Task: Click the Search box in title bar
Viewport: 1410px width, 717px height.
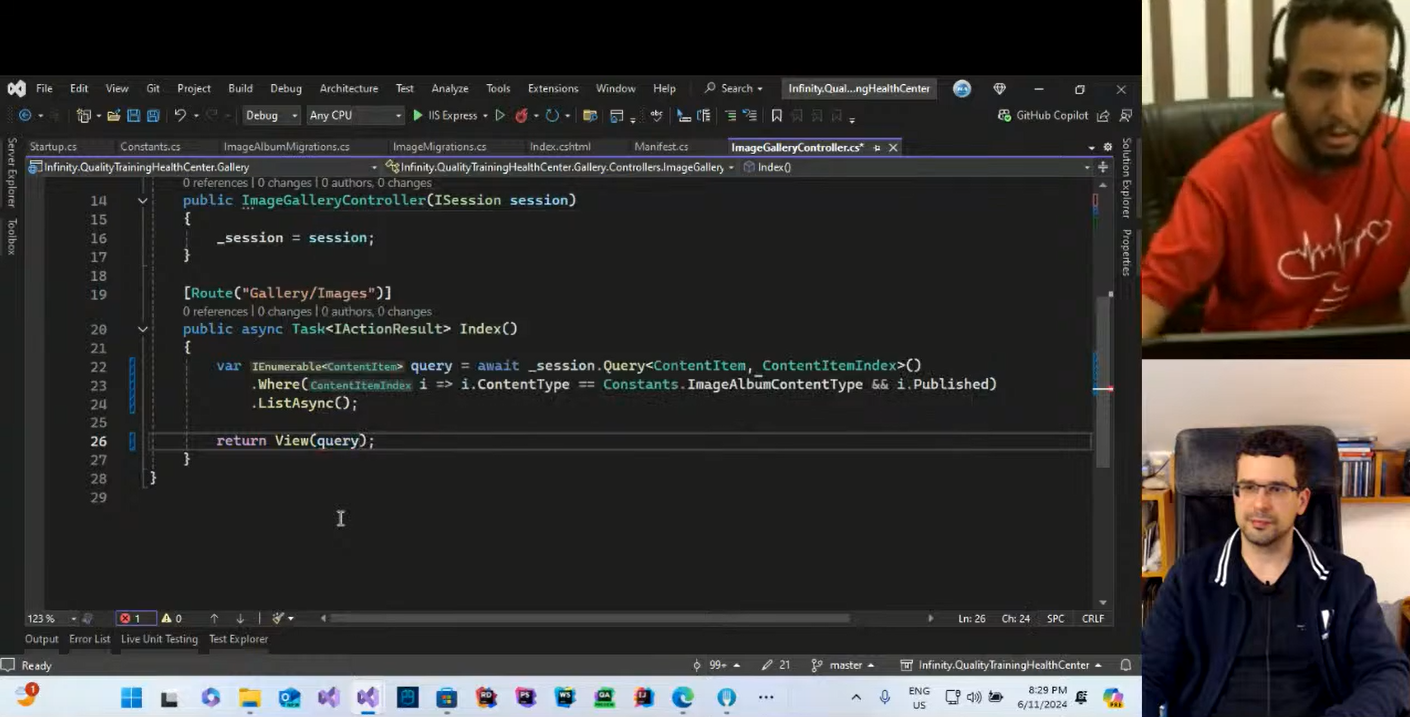Action: 735,88
